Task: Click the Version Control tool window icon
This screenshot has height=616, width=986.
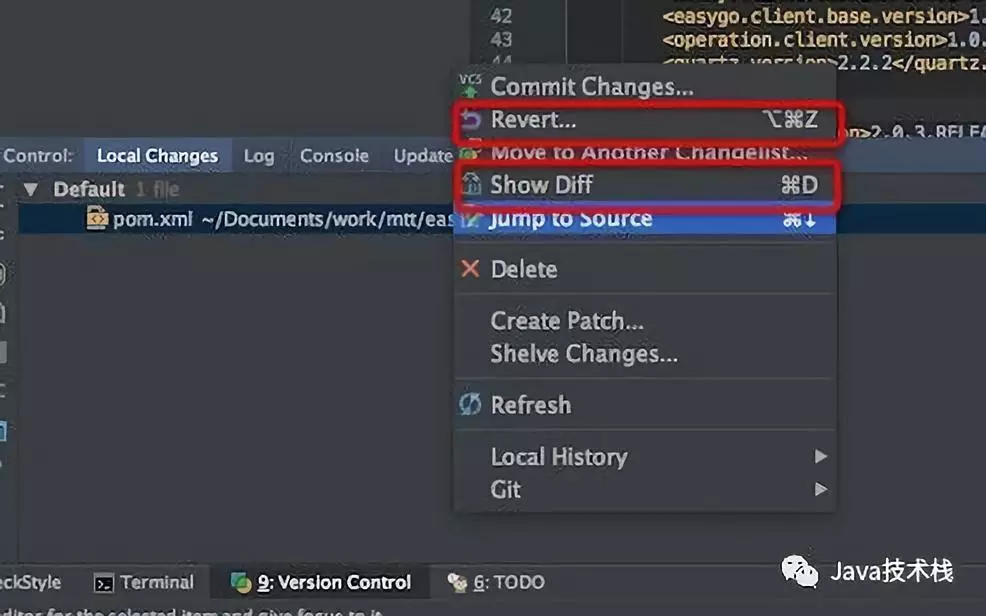Action: [241, 583]
